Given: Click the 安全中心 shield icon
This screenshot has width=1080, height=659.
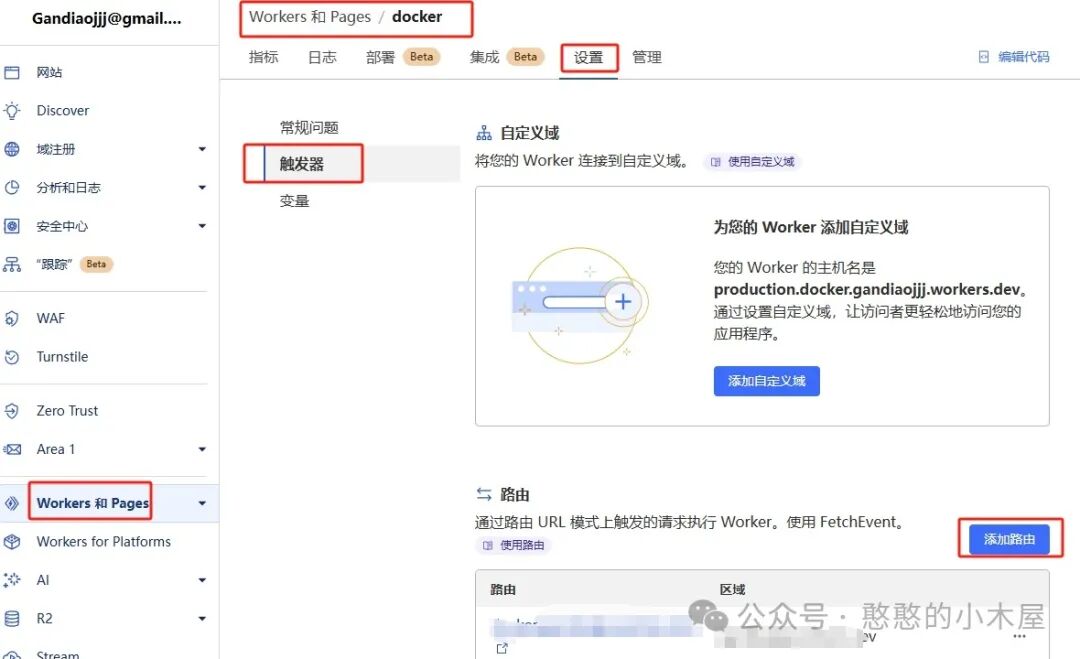Looking at the screenshot, I should 13,226.
